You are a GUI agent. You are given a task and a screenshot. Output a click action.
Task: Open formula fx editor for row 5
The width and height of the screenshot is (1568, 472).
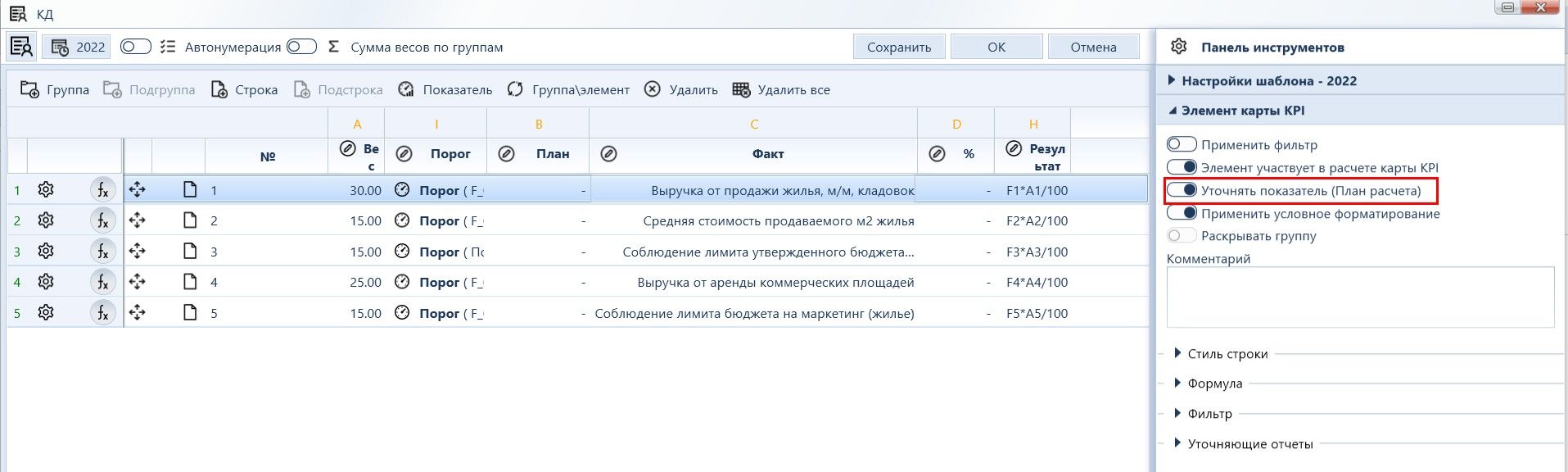[102, 312]
